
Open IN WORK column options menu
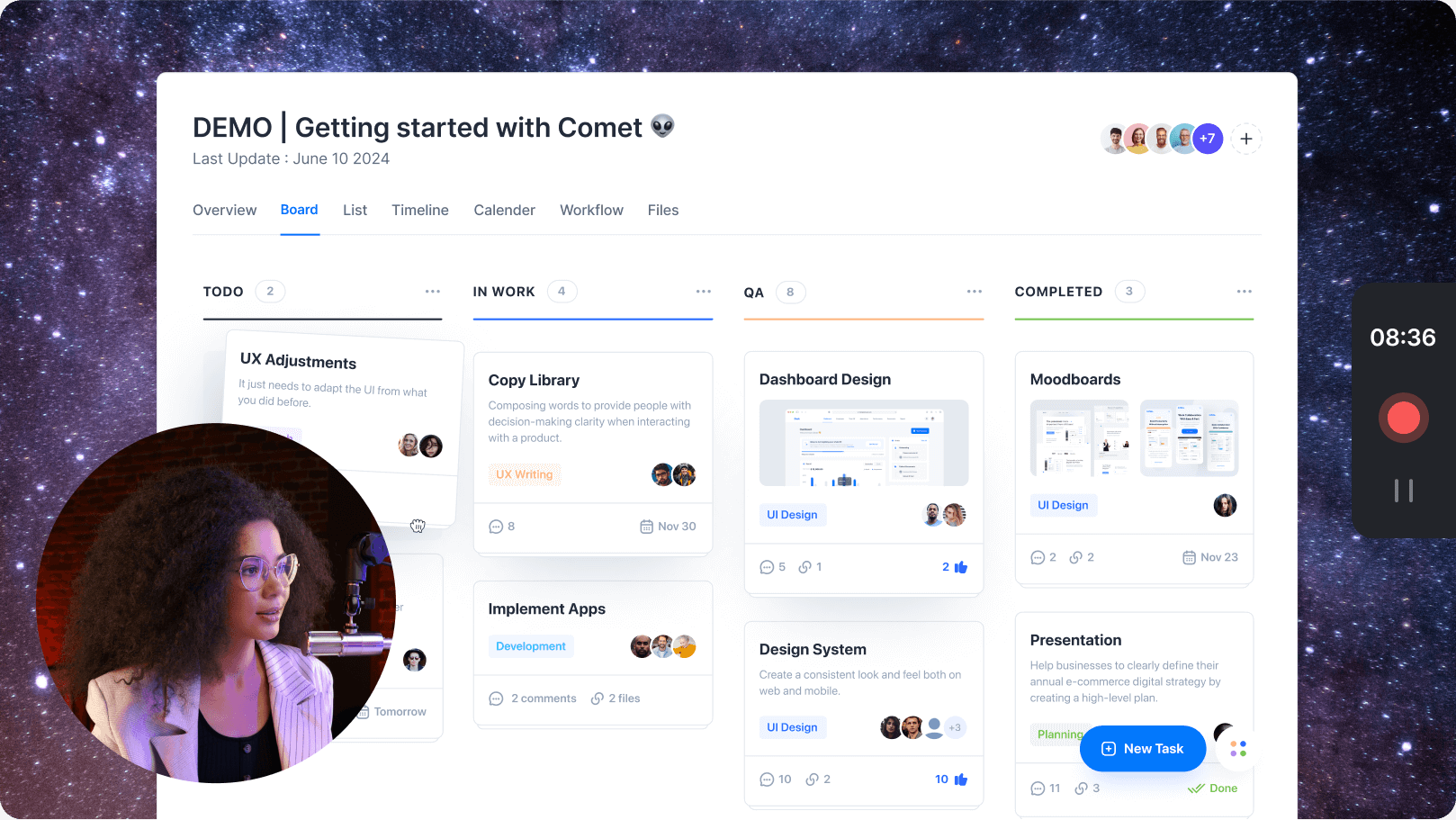pyautogui.click(x=704, y=292)
